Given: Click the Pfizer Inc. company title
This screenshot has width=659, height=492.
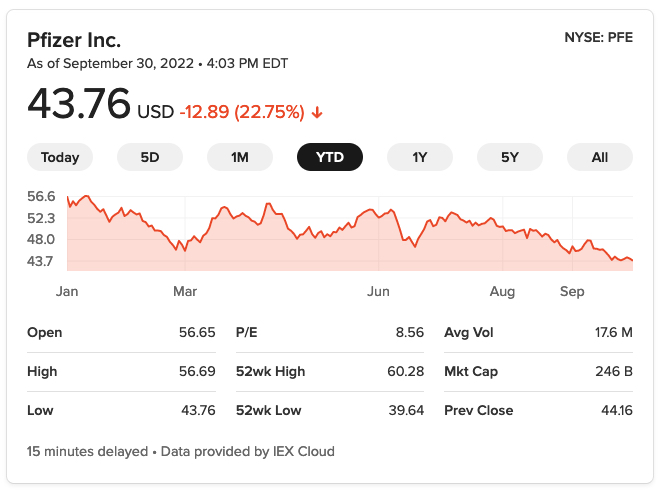Looking at the screenshot, I should click(74, 41).
